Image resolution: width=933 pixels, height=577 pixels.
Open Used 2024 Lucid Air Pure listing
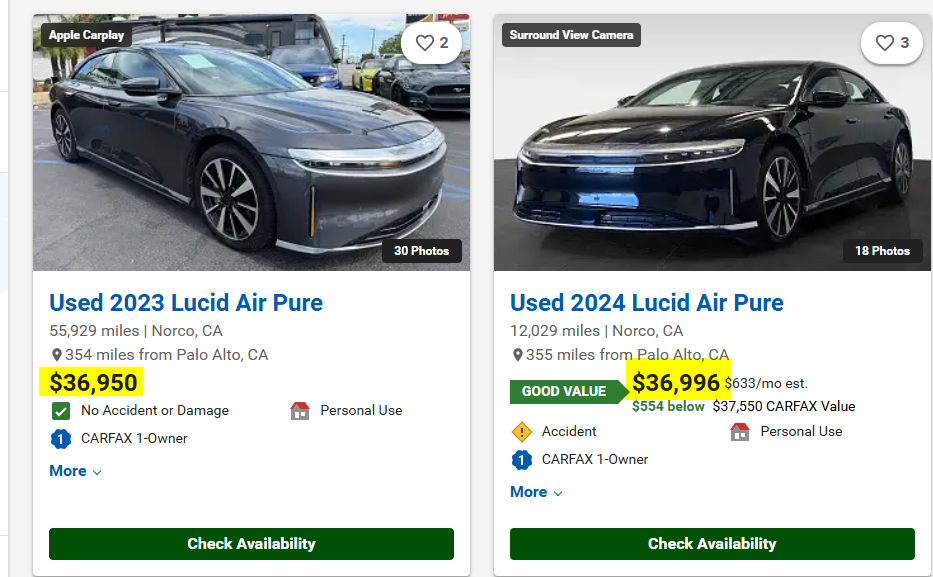click(x=646, y=303)
